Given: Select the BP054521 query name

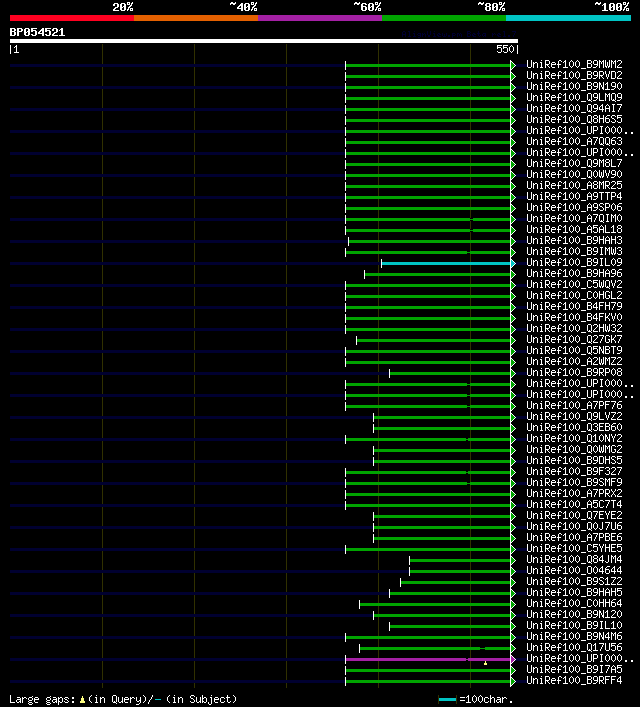Looking at the screenshot, I should pos(37,32).
